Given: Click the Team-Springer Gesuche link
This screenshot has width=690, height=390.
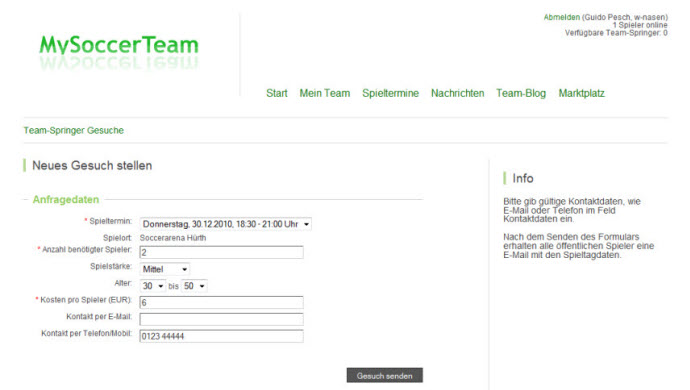Looking at the screenshot, I should pos(73,130).
